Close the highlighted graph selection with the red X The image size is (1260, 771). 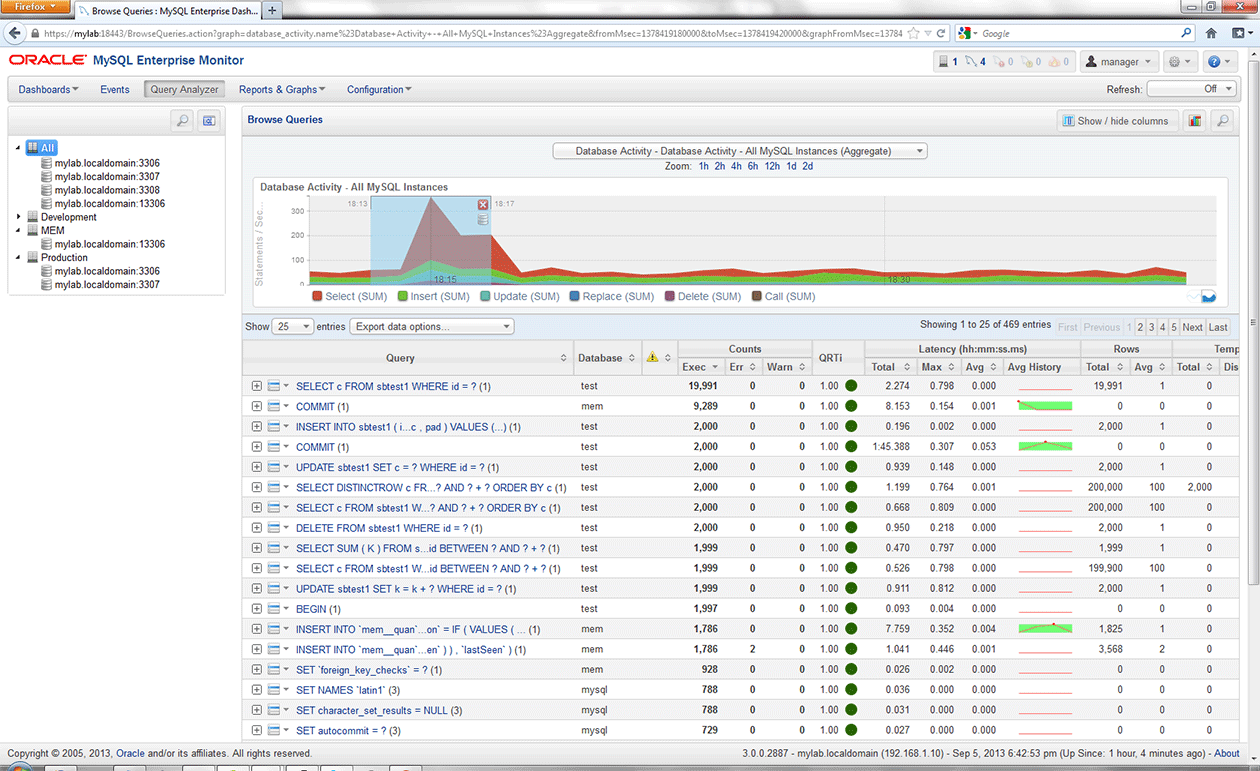pos(483,204)
